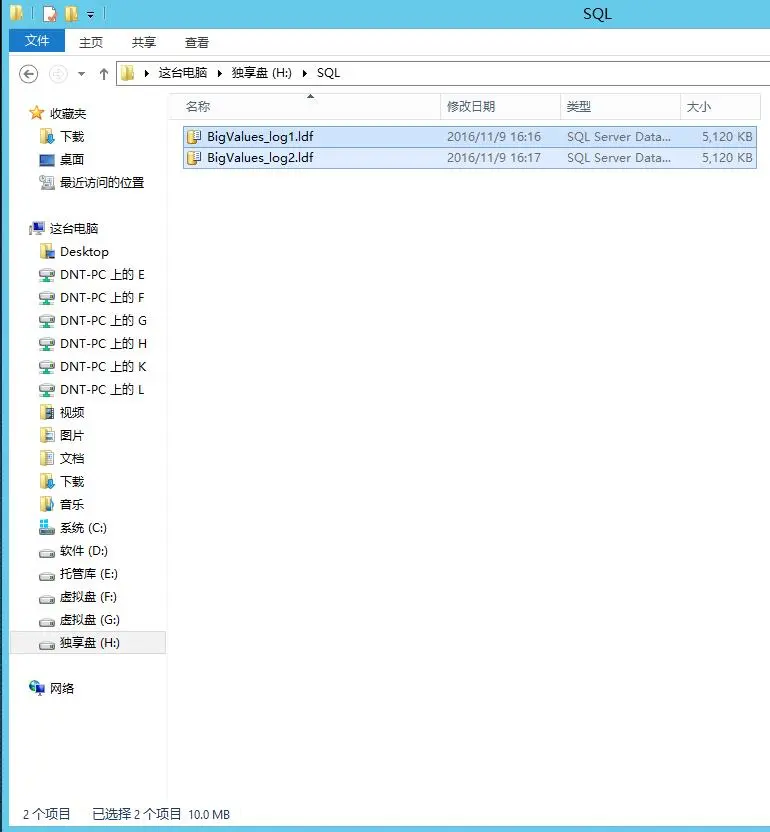Click the date 2016/11/9 16:17
770x832 pixels.
(x=494, y=158)
